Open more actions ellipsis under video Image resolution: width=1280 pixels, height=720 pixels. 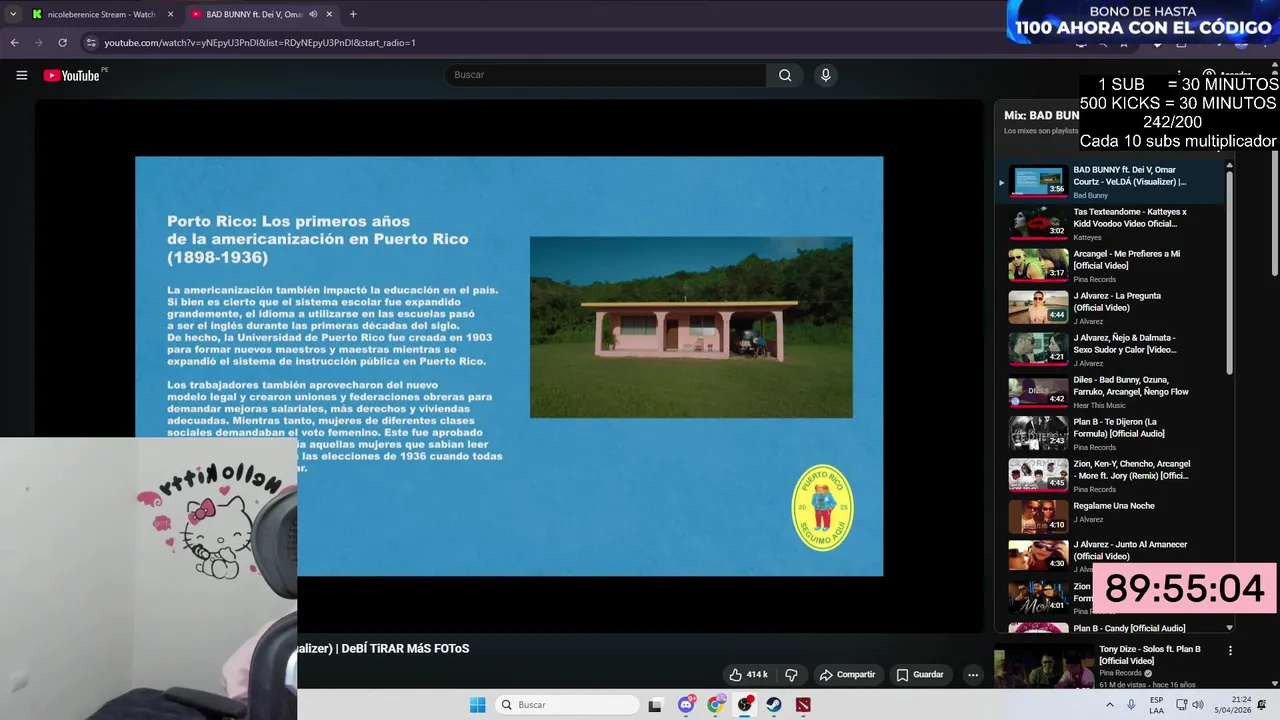pyautogui.click(x=972, y=675)
